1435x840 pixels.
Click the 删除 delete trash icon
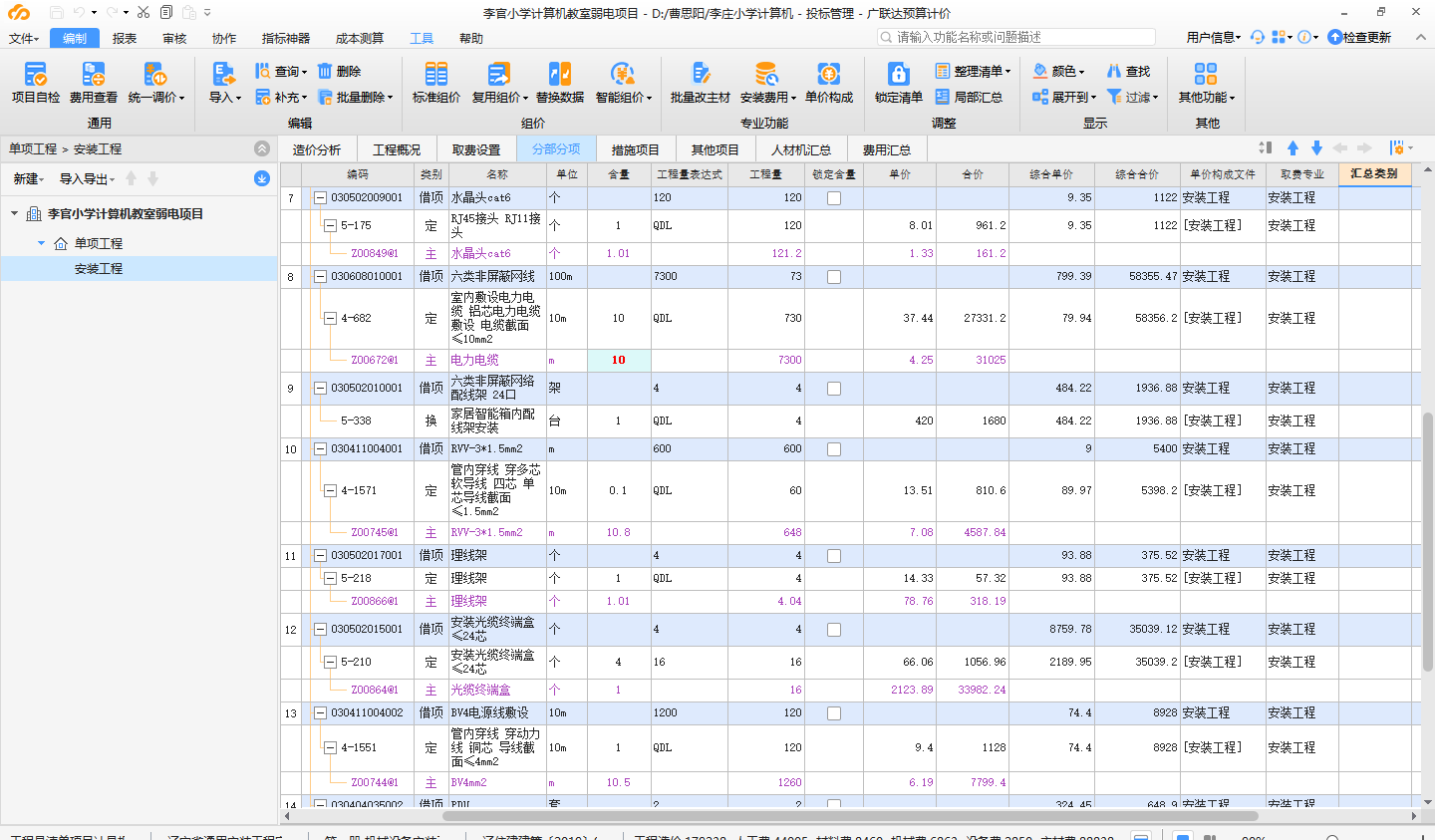pos(325,71)
